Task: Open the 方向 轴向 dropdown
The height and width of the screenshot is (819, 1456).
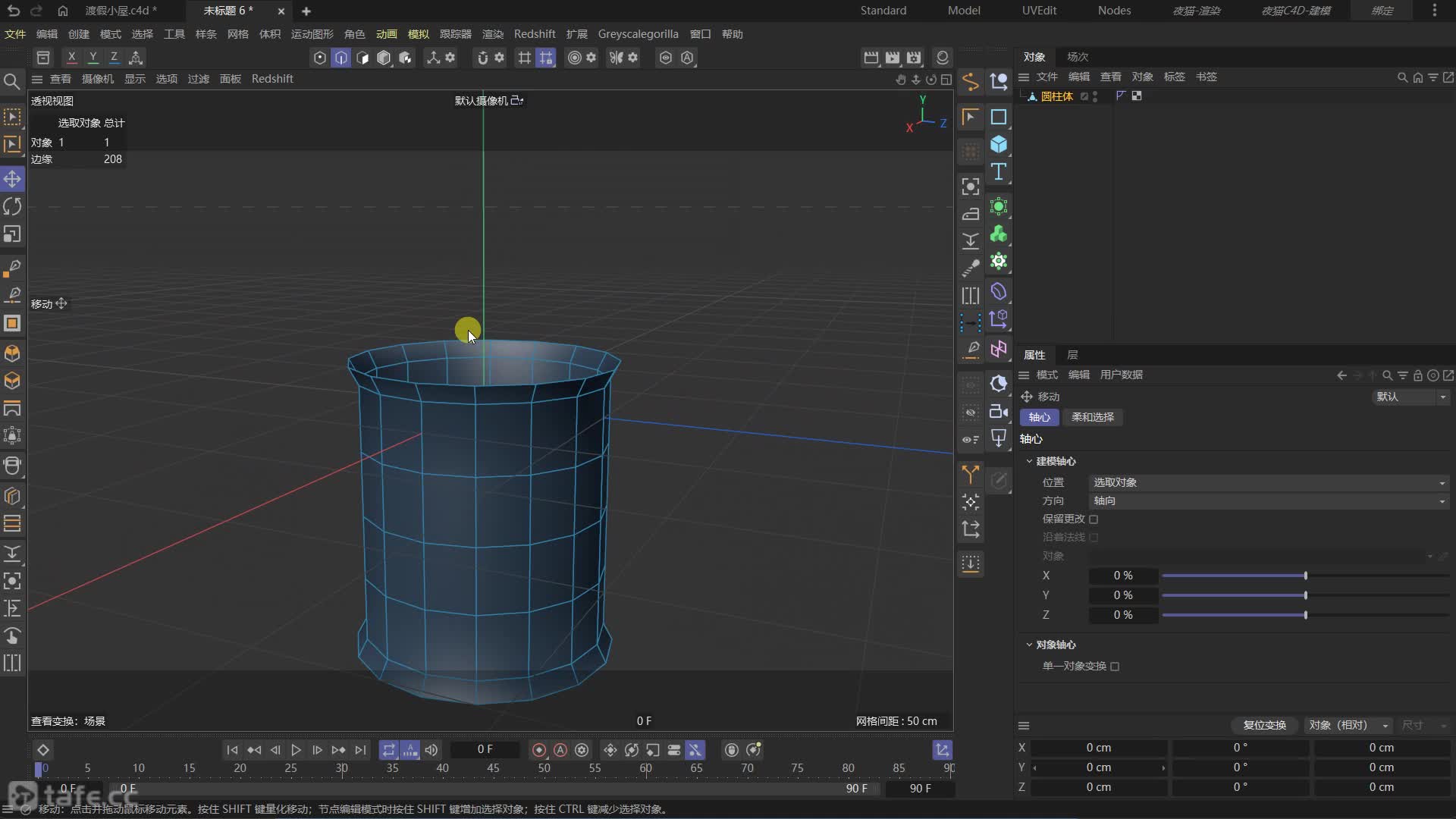Action: [1269, 500]
